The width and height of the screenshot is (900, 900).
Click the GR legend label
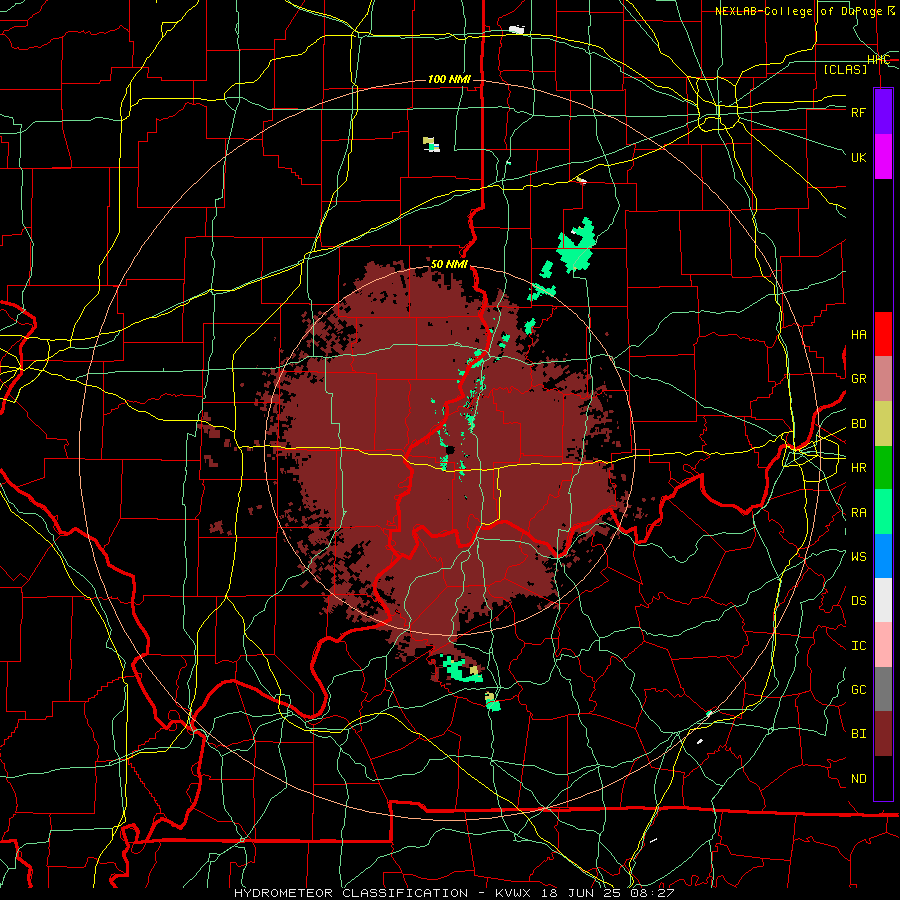tap(858, 379)
